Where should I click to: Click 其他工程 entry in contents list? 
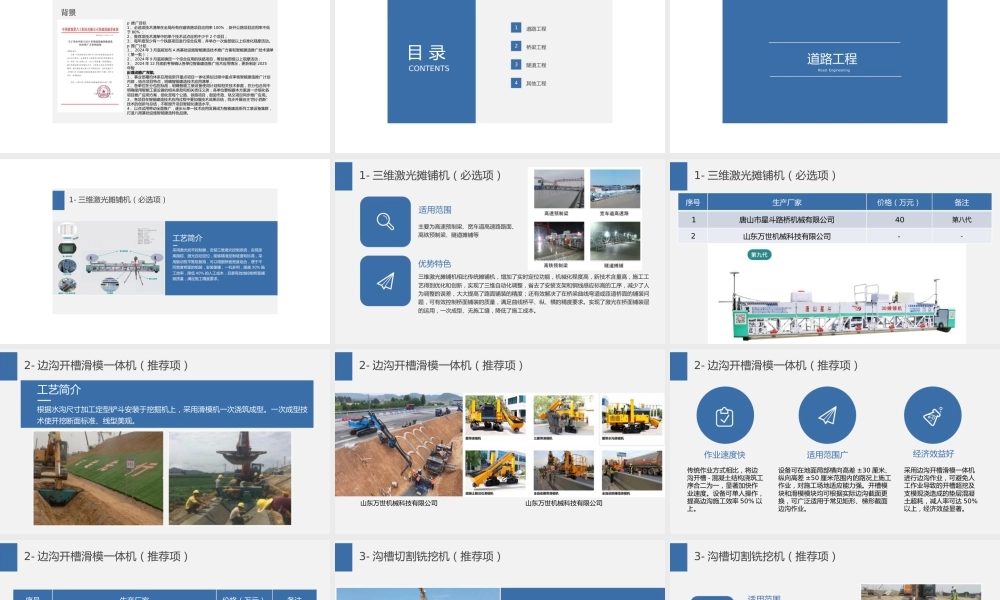coord(536,84)
